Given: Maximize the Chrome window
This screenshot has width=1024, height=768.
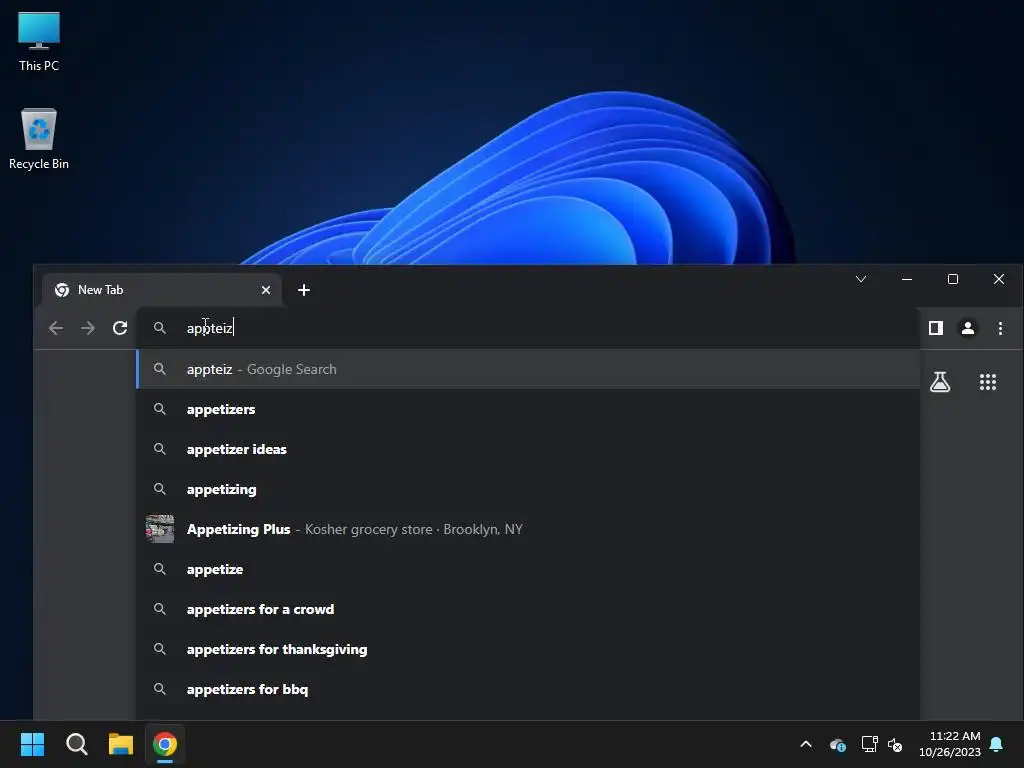Looking at the screenshot, I should pos(953,280).
